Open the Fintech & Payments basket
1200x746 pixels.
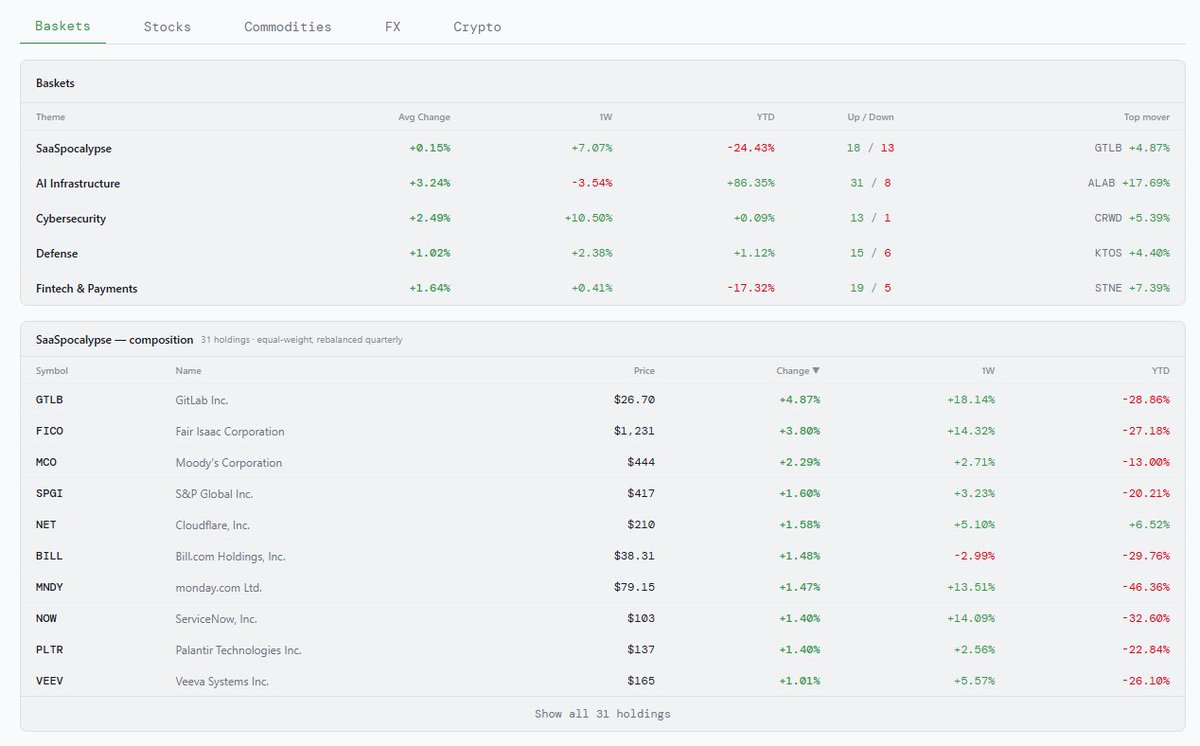[x=602, y=288]
